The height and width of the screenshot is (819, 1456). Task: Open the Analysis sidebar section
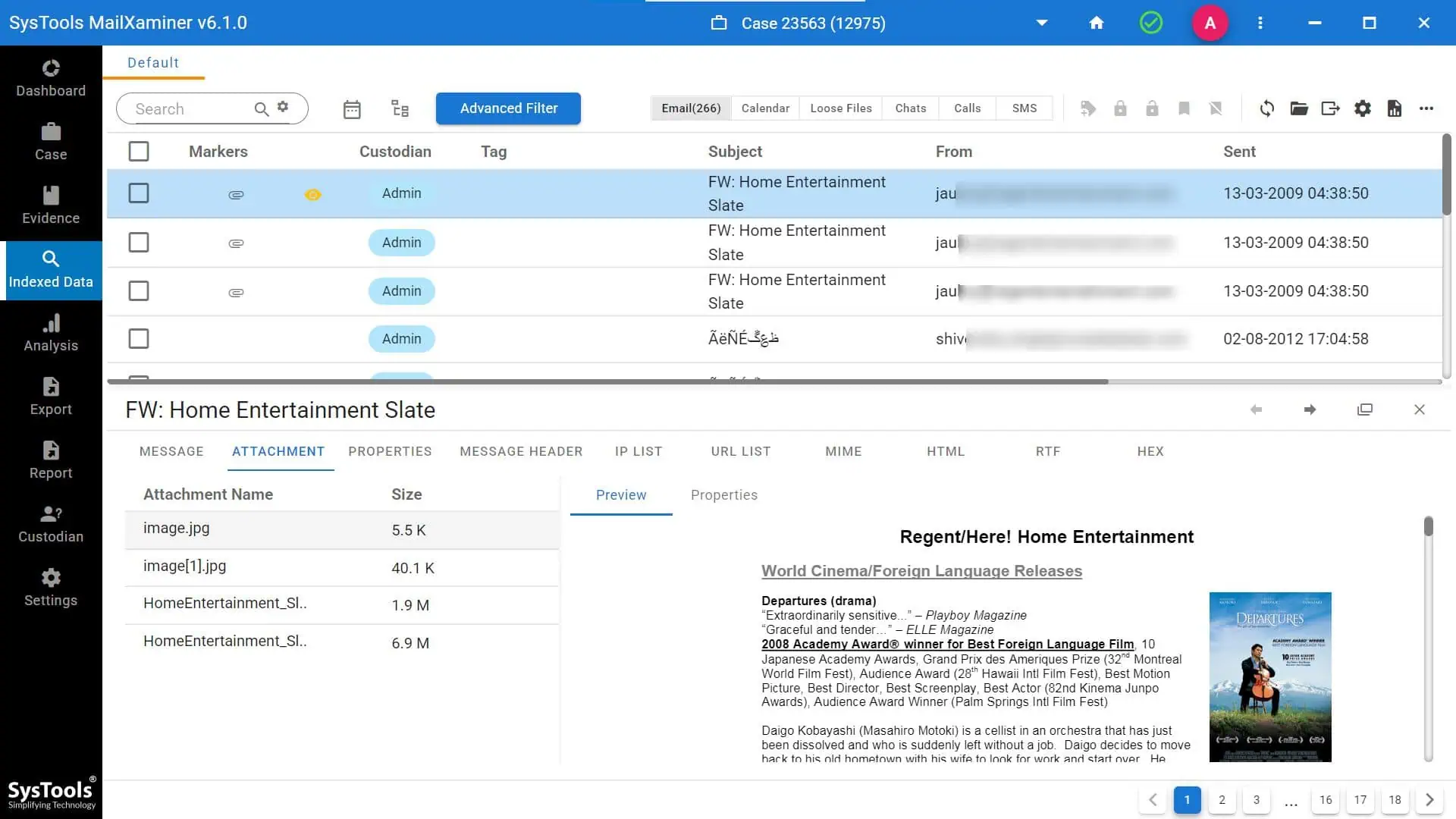pyautogui.click(x=51, y=334)
